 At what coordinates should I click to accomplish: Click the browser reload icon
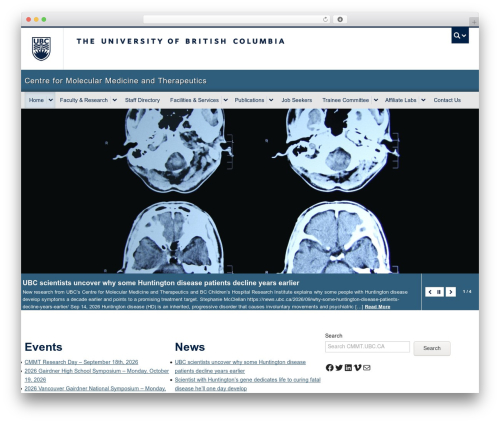325,19
